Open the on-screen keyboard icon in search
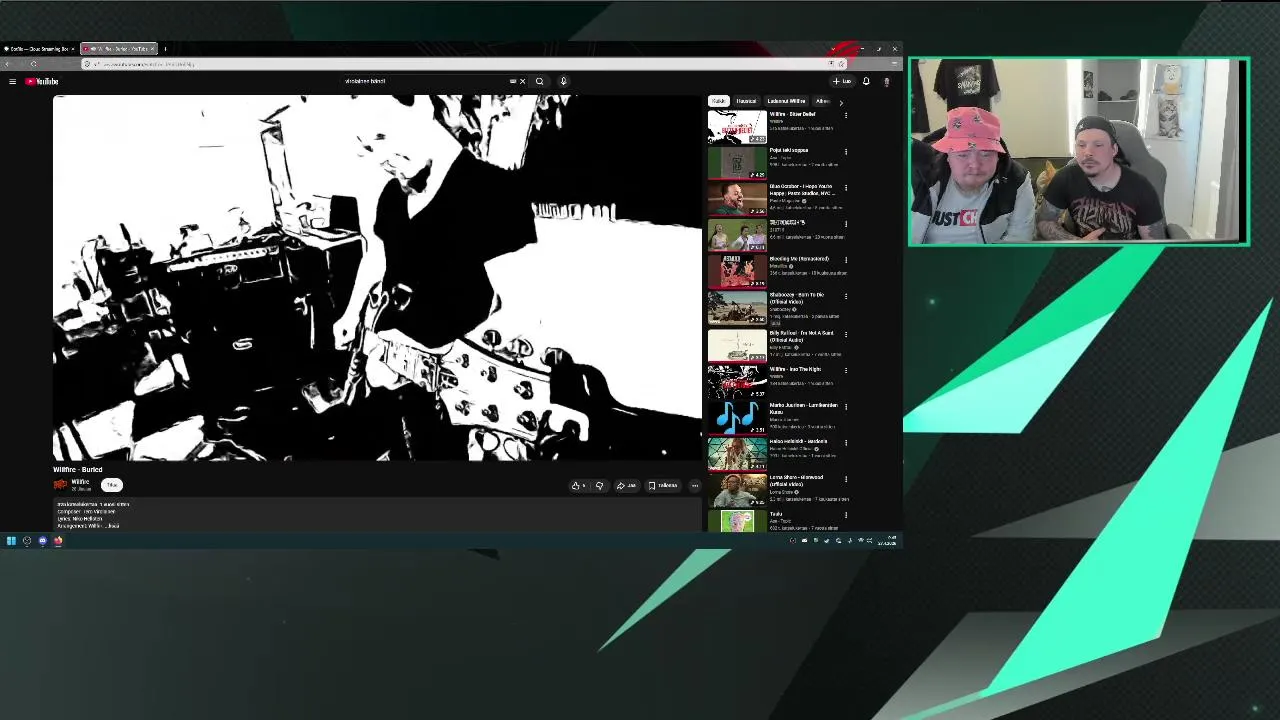1280x720 pixels. (x=513, y=81)
